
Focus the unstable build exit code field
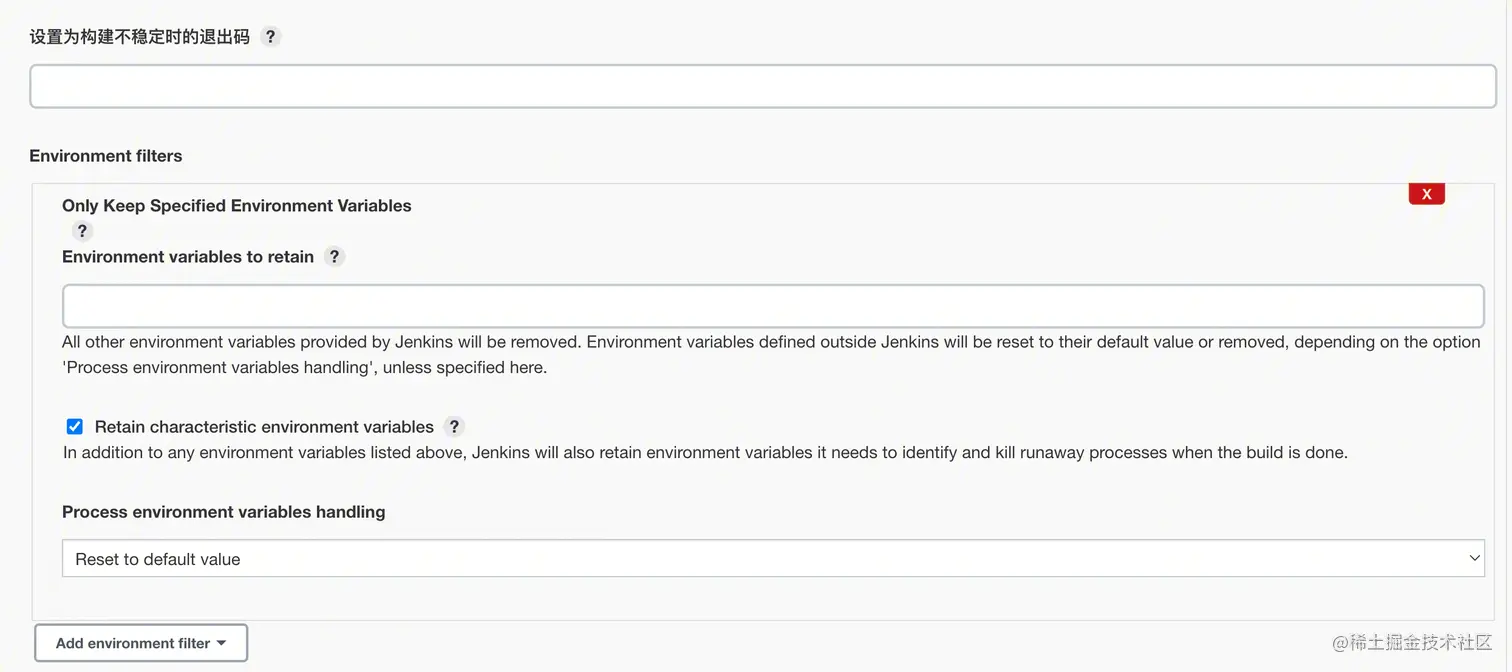coord(762,86)
